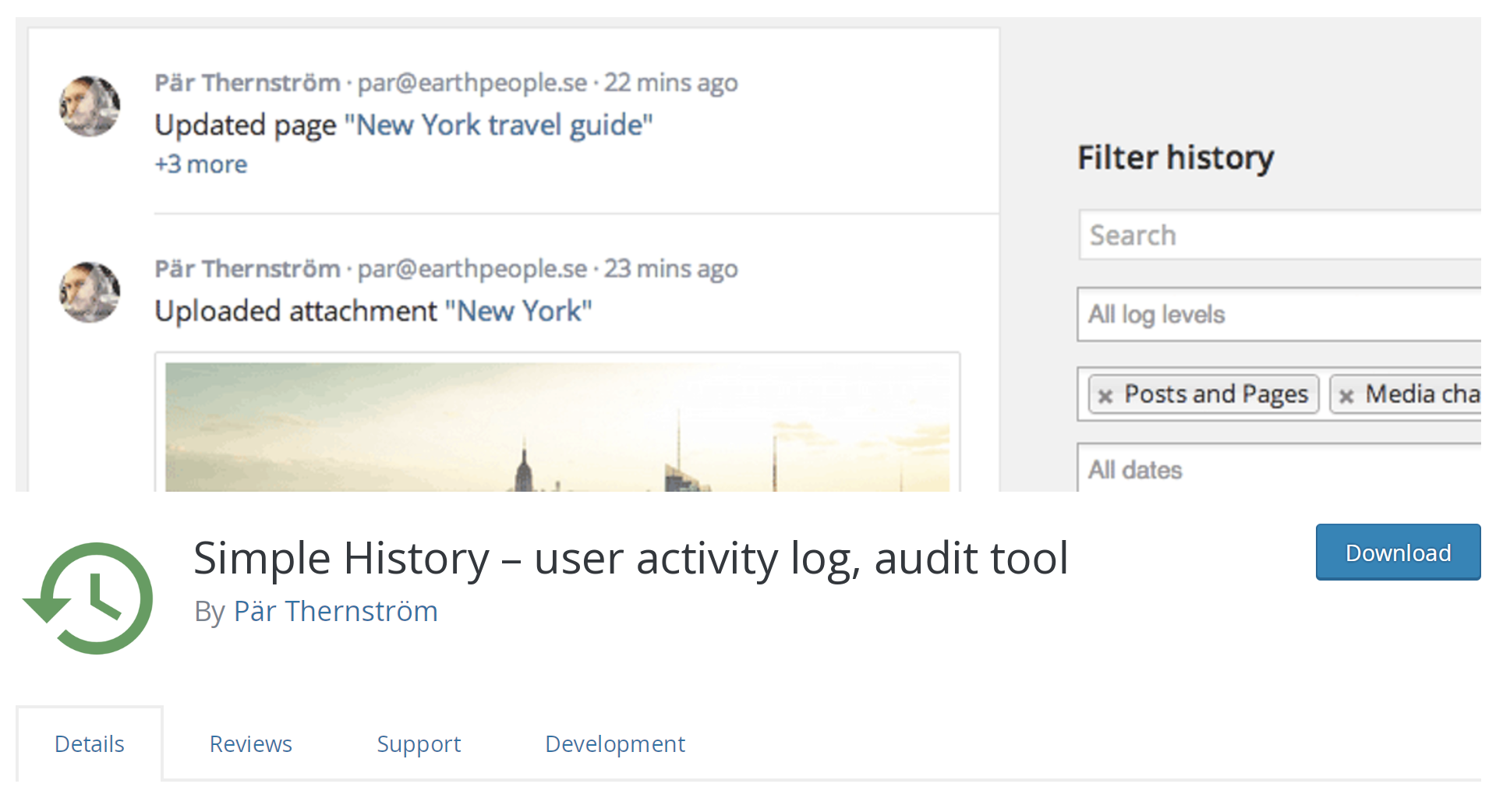Click the "Posts and Pages" tag label
Viewport: 1503px width, 812px height.
[x=1216, y=394]
